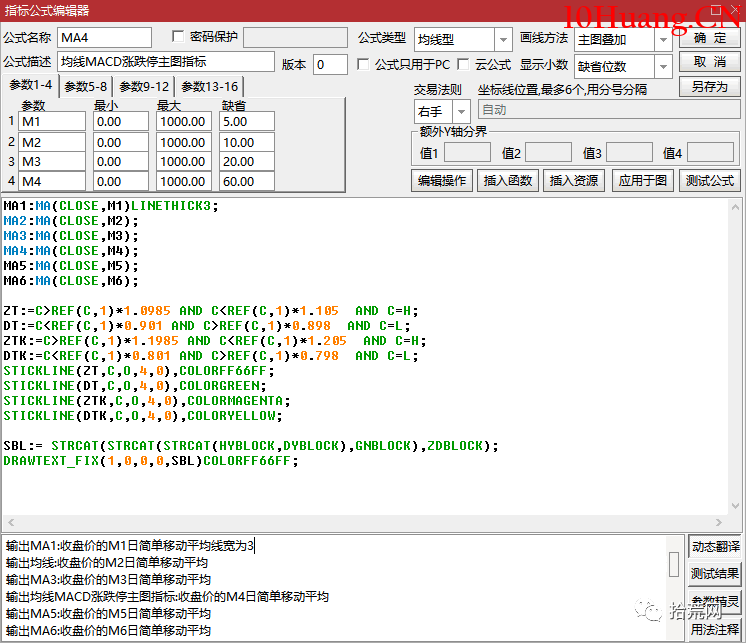Click the SBL:= STRCAT code line
The width and height of the screenshot is (746, 643).
coord(251,446)
